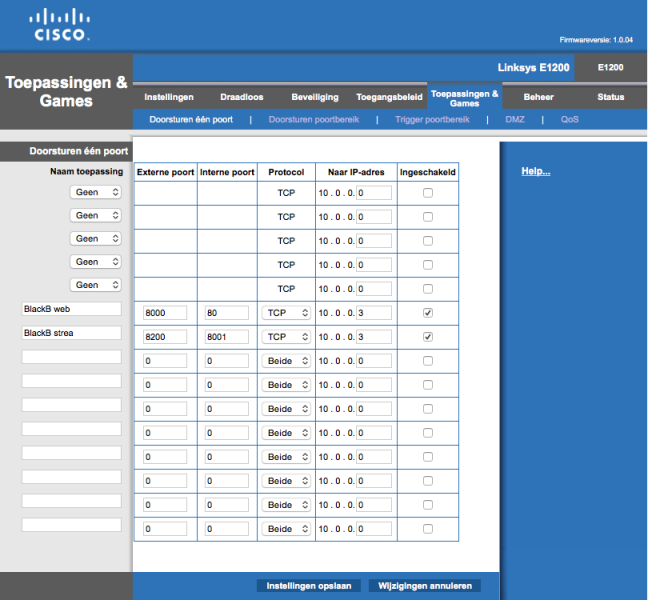Disable the BlackB web forwarding checkbox
The height and width of the screenshot is (600, 648).
pos(428,313)
